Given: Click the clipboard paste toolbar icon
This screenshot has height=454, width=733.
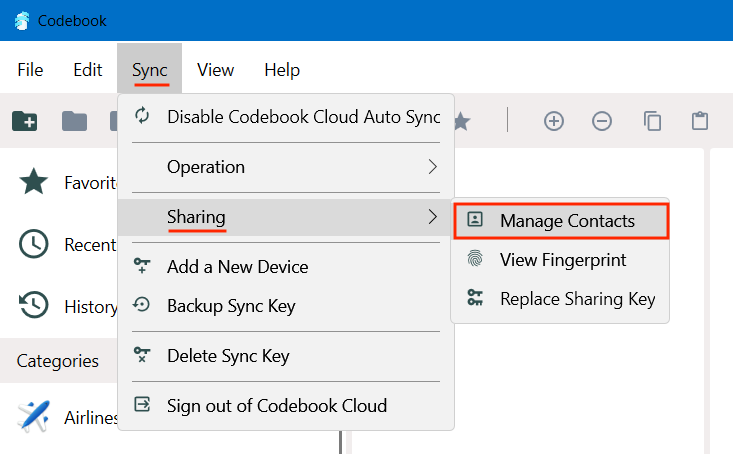Looking at the screenshot, I should (x=700, y=121).
